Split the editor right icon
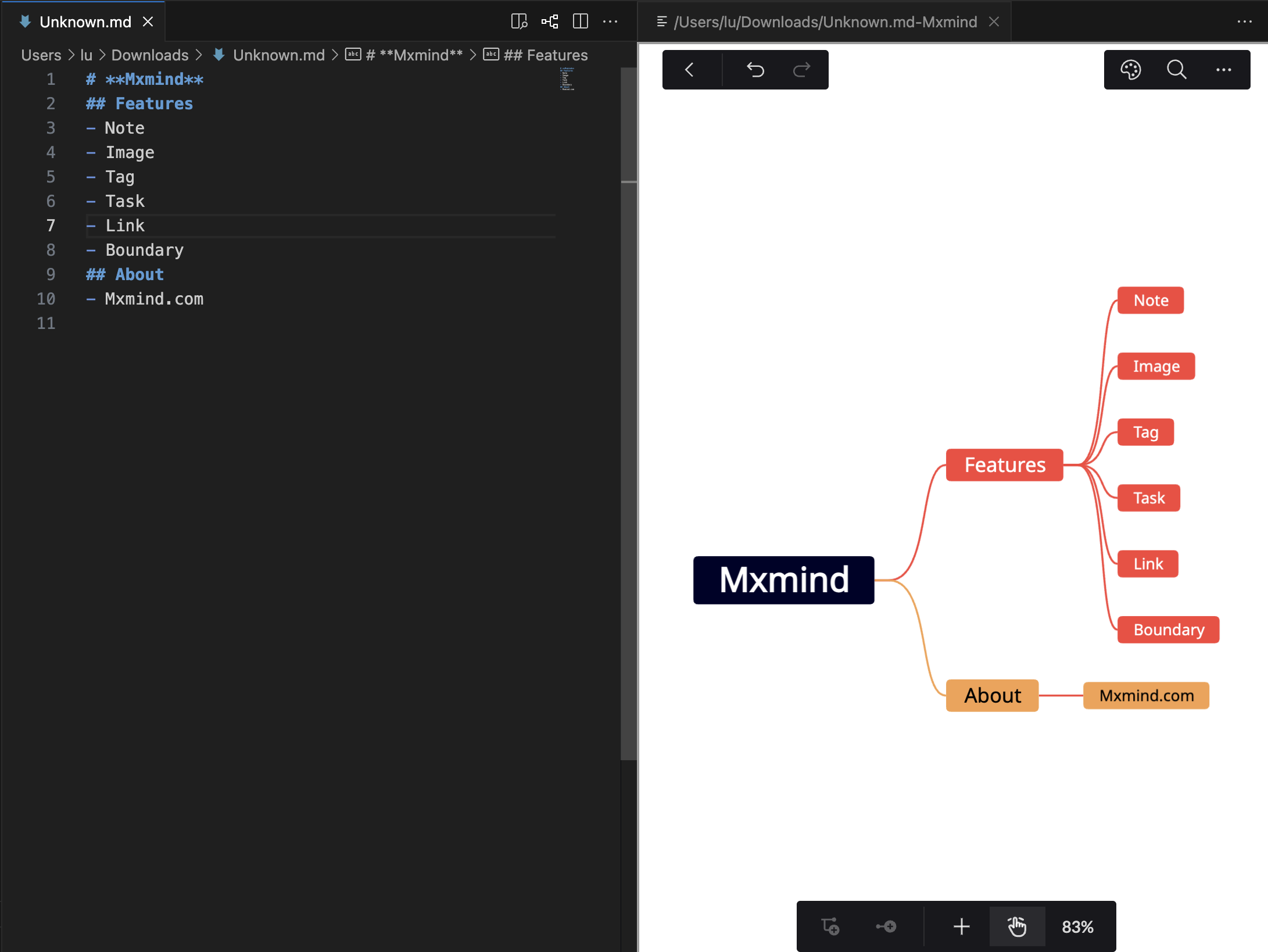The height and width of the screenshot is (952, 1268). (580, 22)
